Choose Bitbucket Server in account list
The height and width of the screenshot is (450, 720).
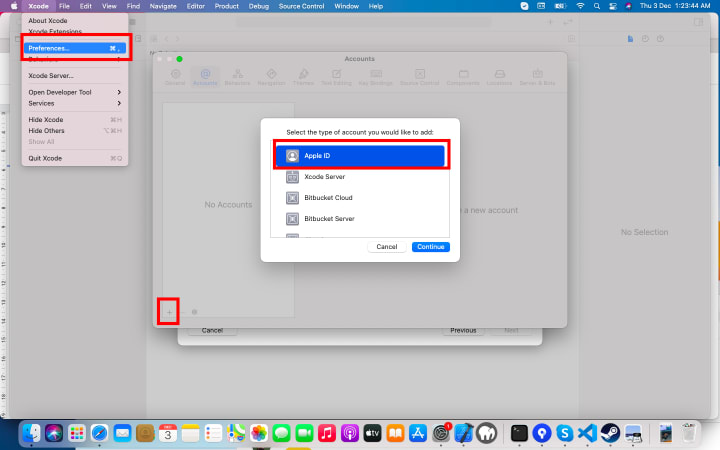pos(360,219)
